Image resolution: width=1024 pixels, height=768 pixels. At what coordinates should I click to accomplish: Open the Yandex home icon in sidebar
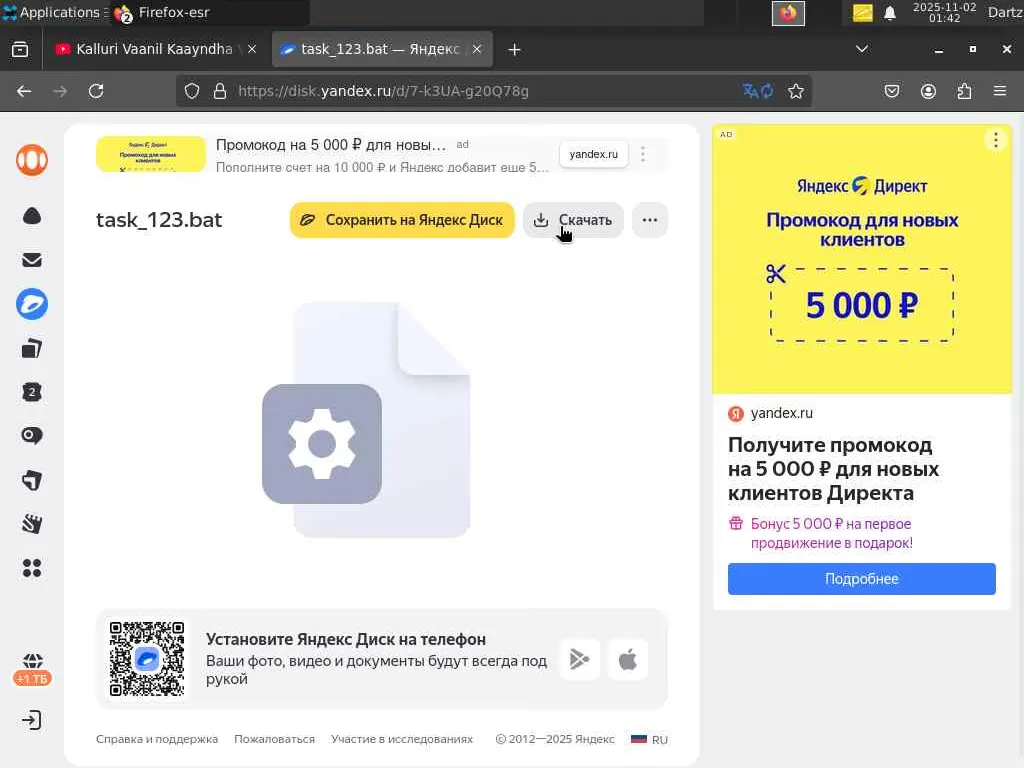click(32, 160)
